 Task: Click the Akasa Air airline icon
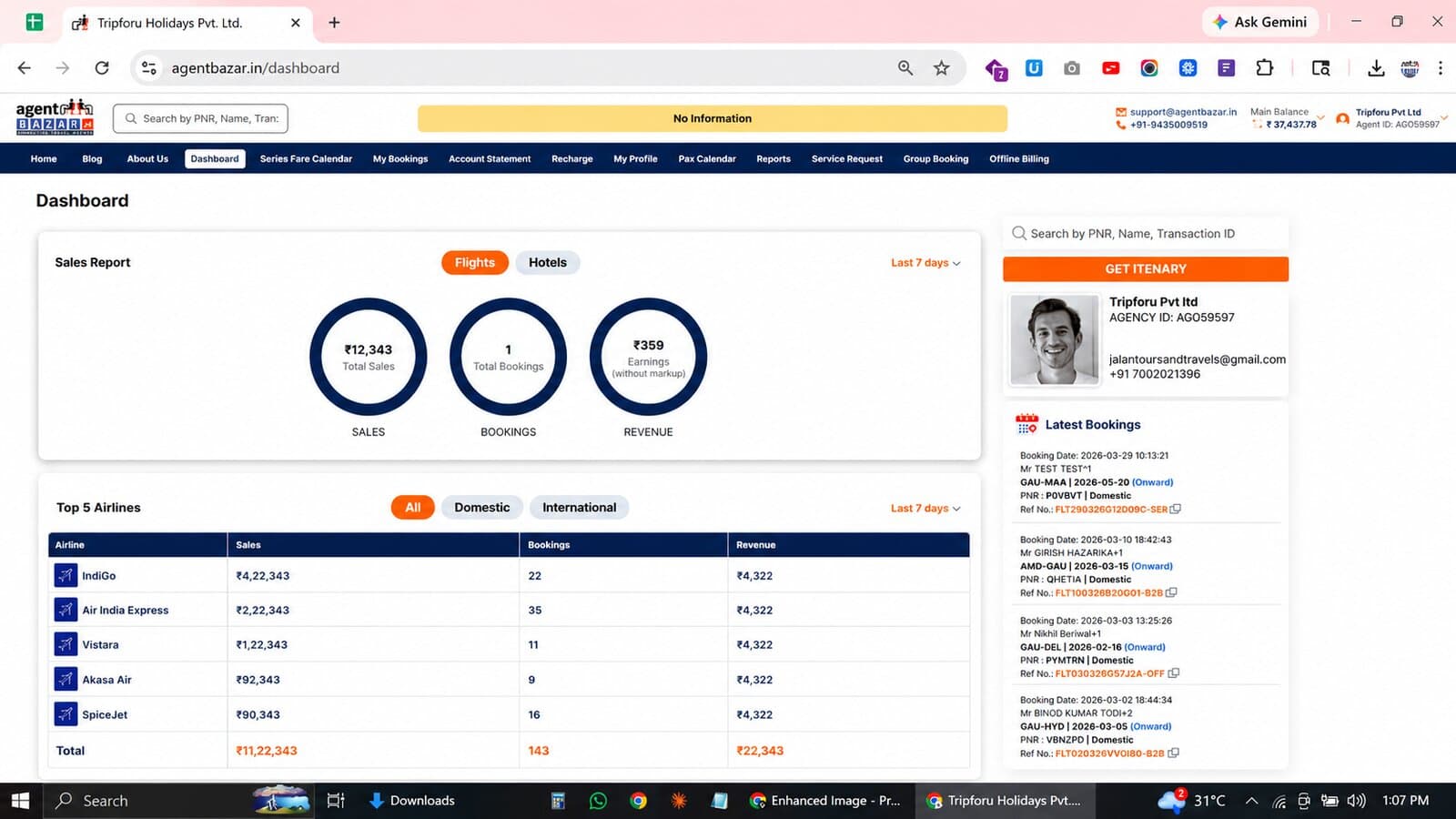click(66, 679)
